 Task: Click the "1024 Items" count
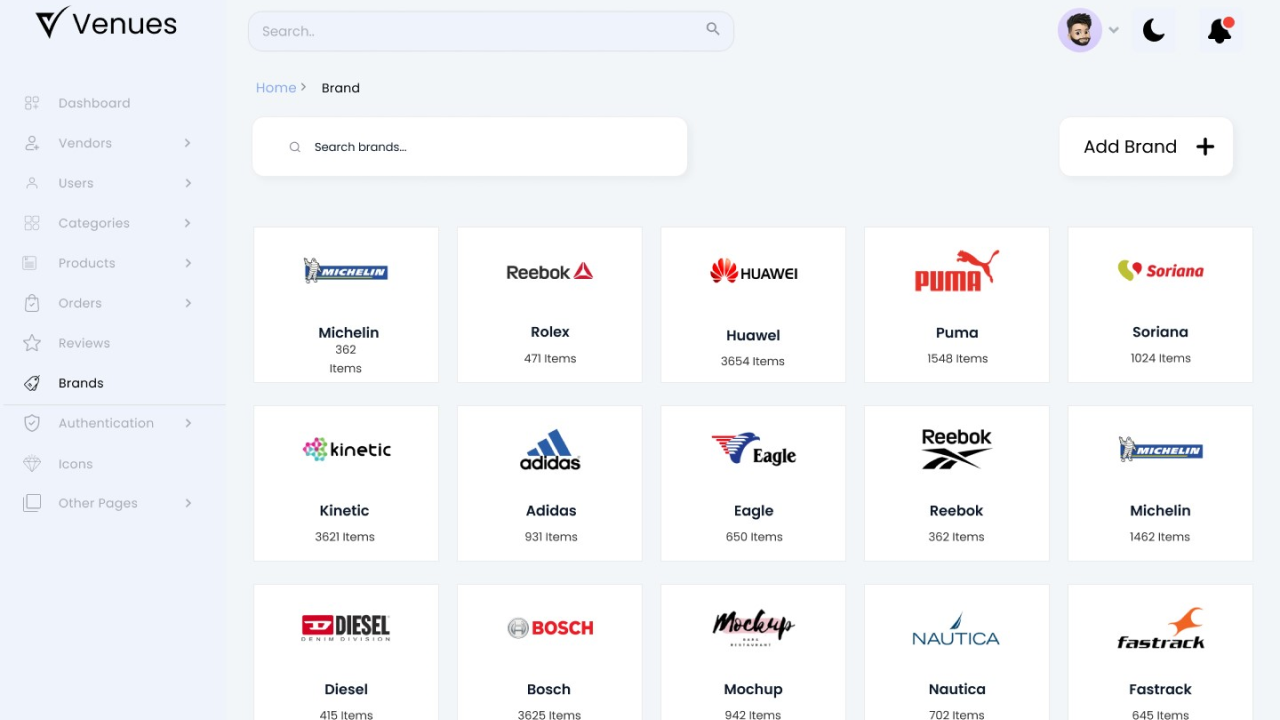click(x=1160, y=358)
